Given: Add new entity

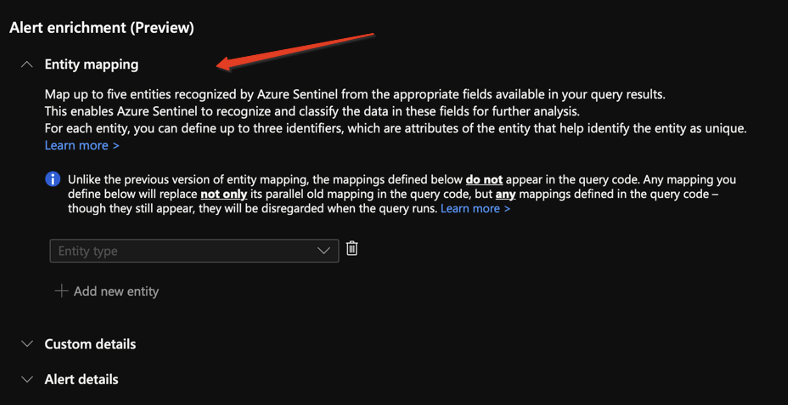Looking at the screenshot, I should click(107, 291).
